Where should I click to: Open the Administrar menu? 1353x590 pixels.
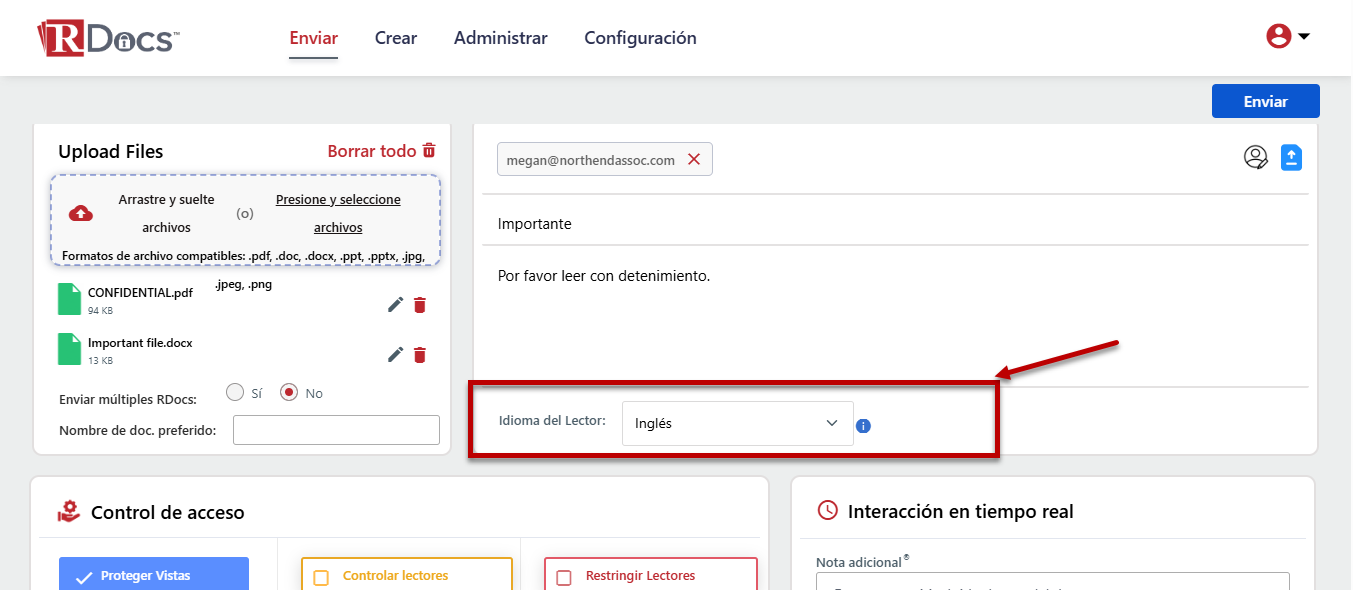pyautogui.click(x=500, y=38)
